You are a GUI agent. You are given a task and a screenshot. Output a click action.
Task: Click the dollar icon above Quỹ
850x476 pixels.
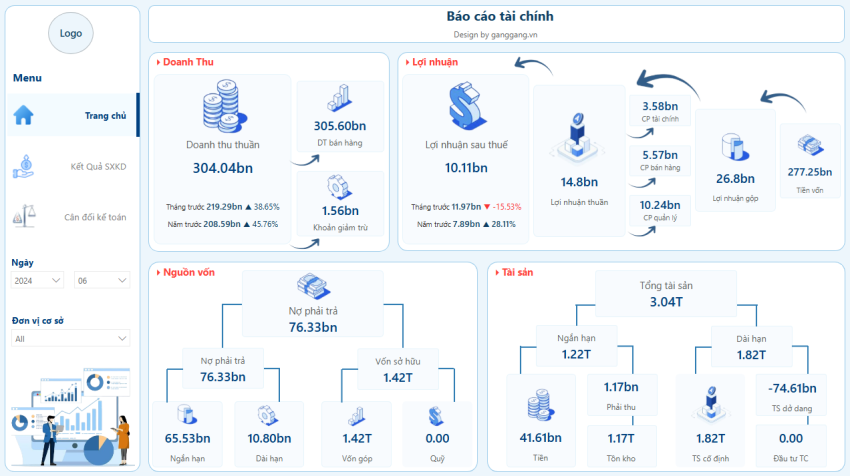(436, 416)
